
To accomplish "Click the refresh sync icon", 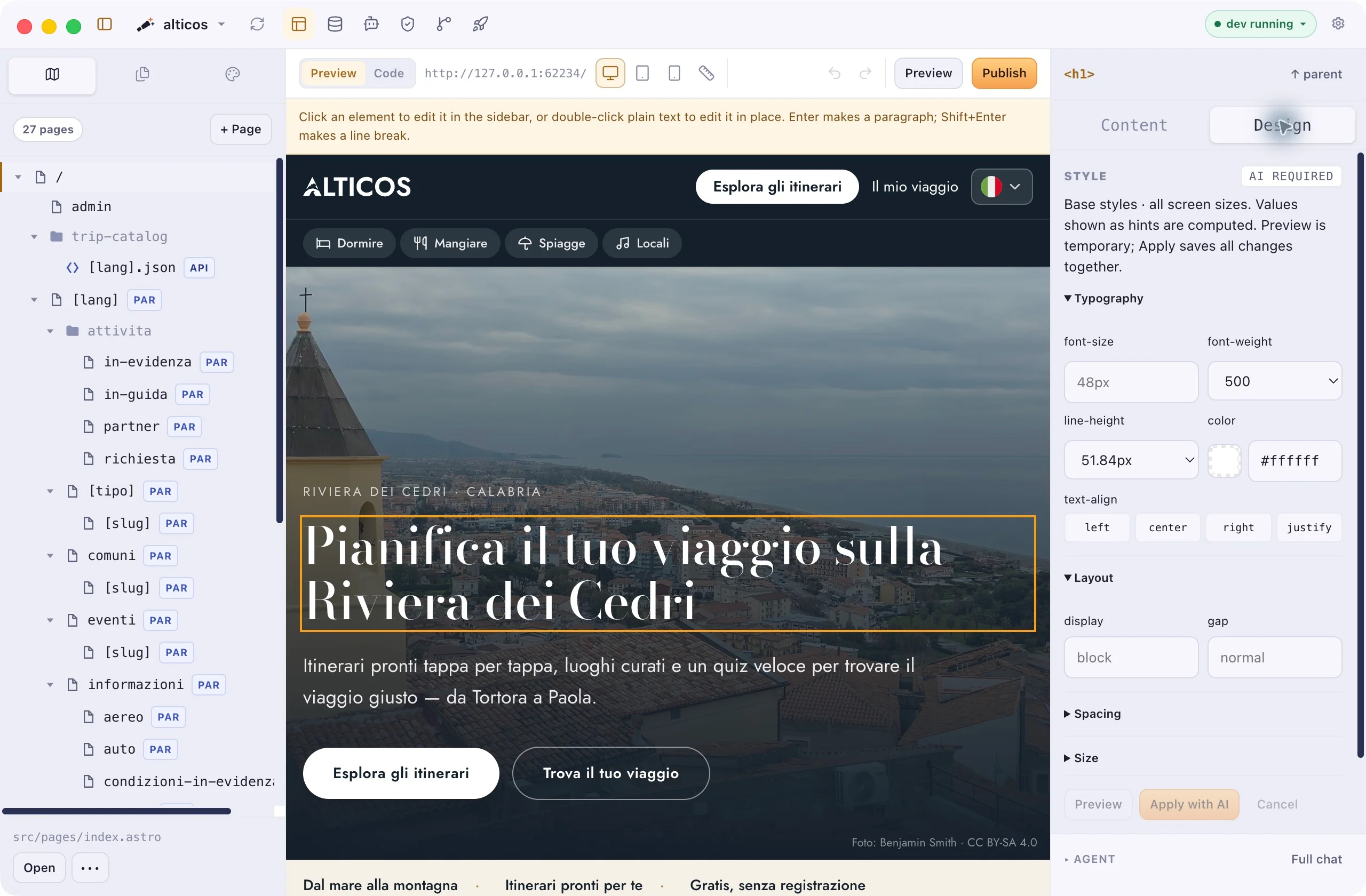I will click(257, 24).
